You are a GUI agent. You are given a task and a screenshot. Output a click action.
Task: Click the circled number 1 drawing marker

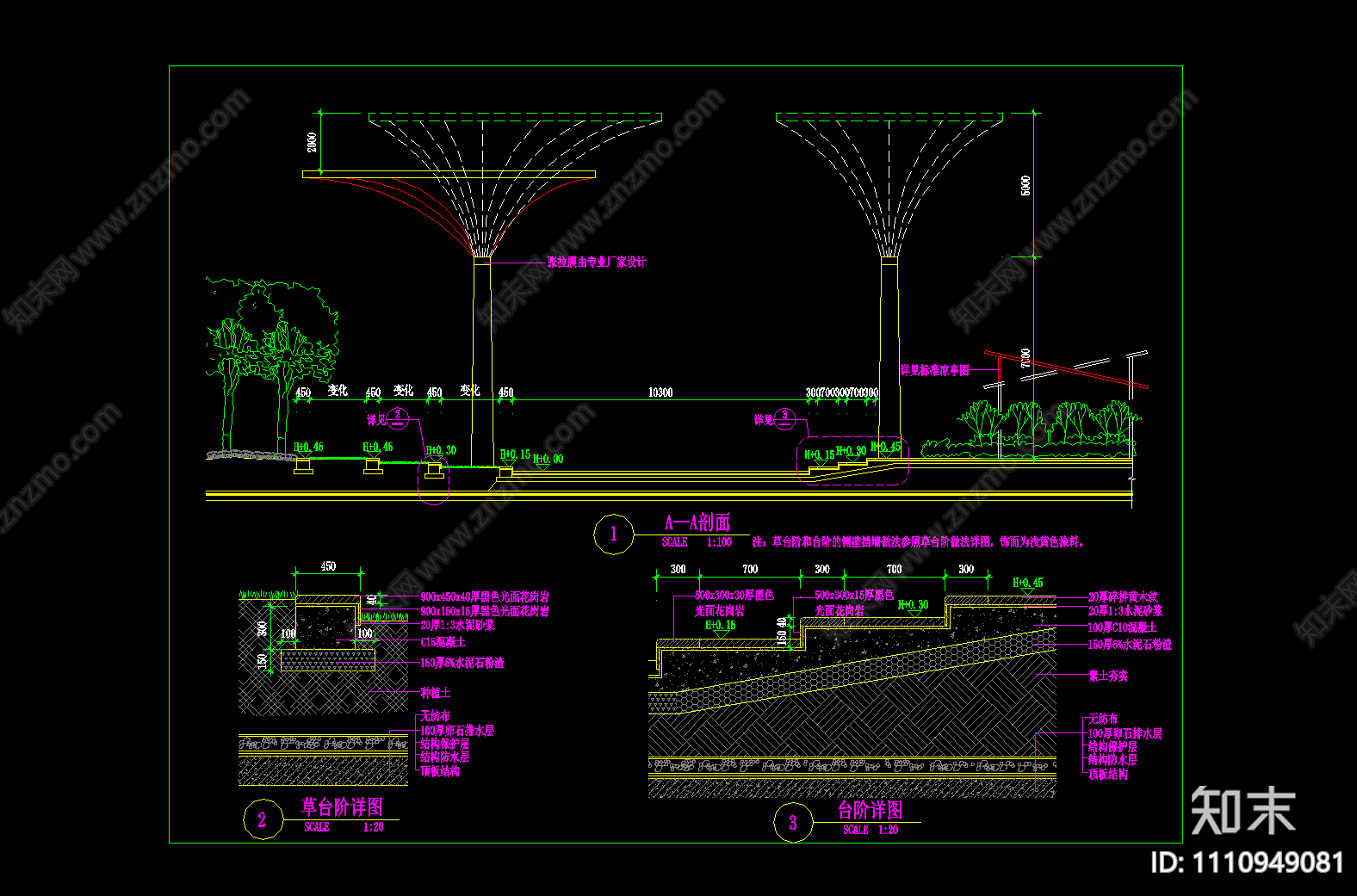[x=613, y=534]
